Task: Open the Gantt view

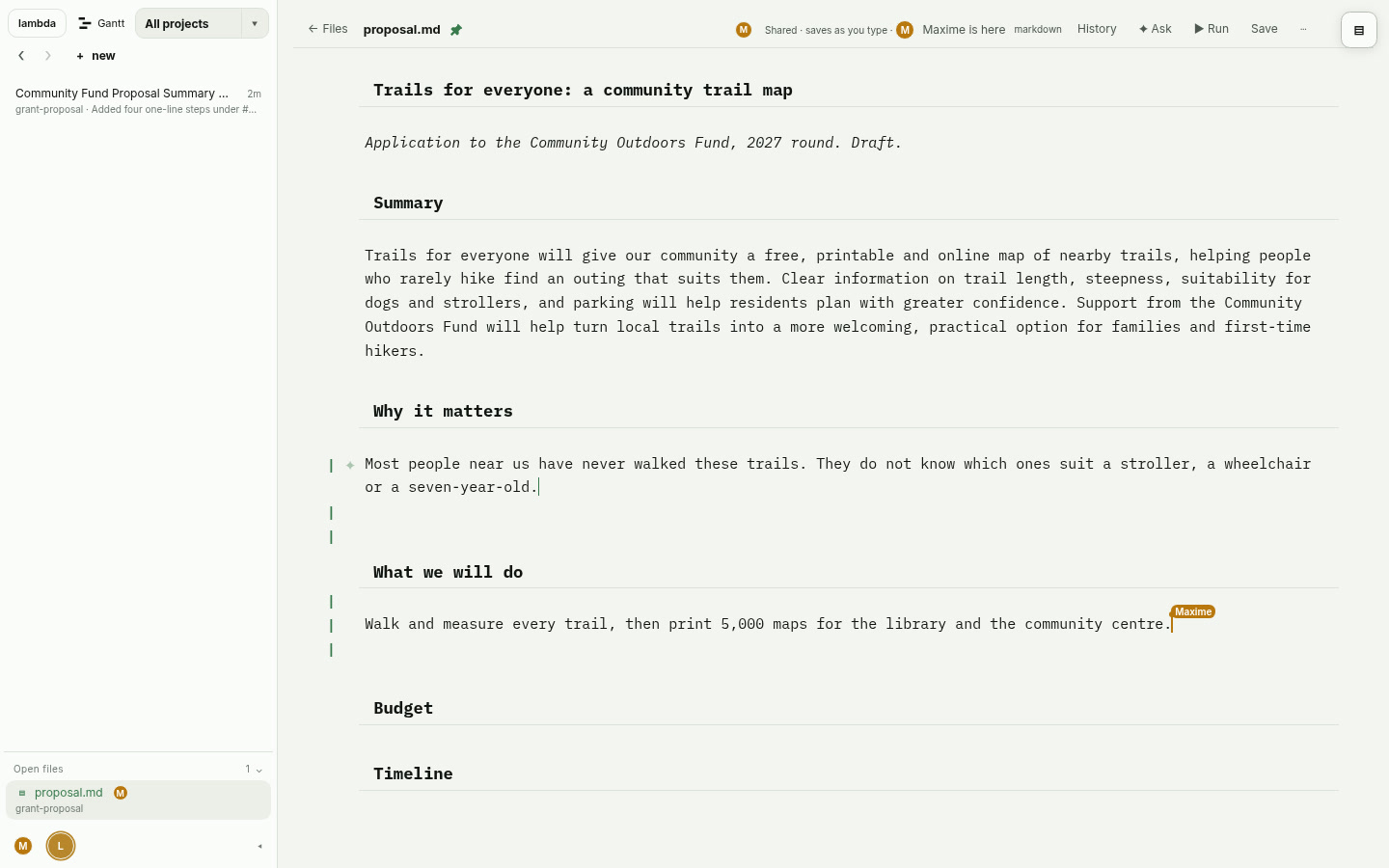Action: click(102, 23)
